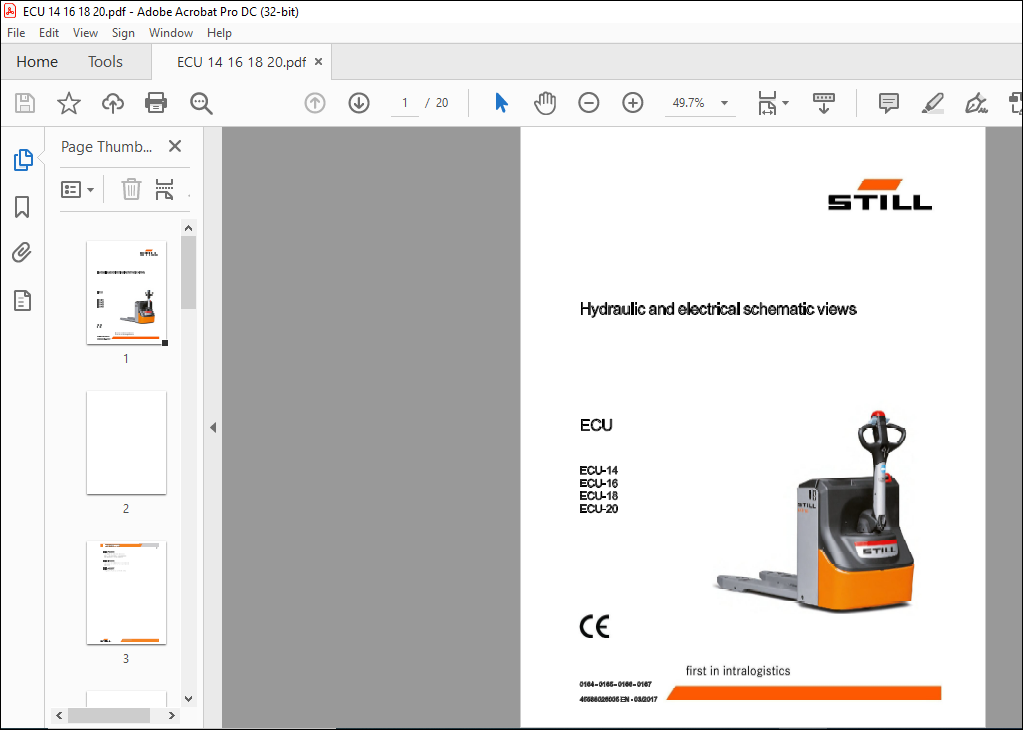Image resolution: width=1023 pixels, height=730 pixels.
Task: Open the Help menu
Action: click(x=219, y=33)
